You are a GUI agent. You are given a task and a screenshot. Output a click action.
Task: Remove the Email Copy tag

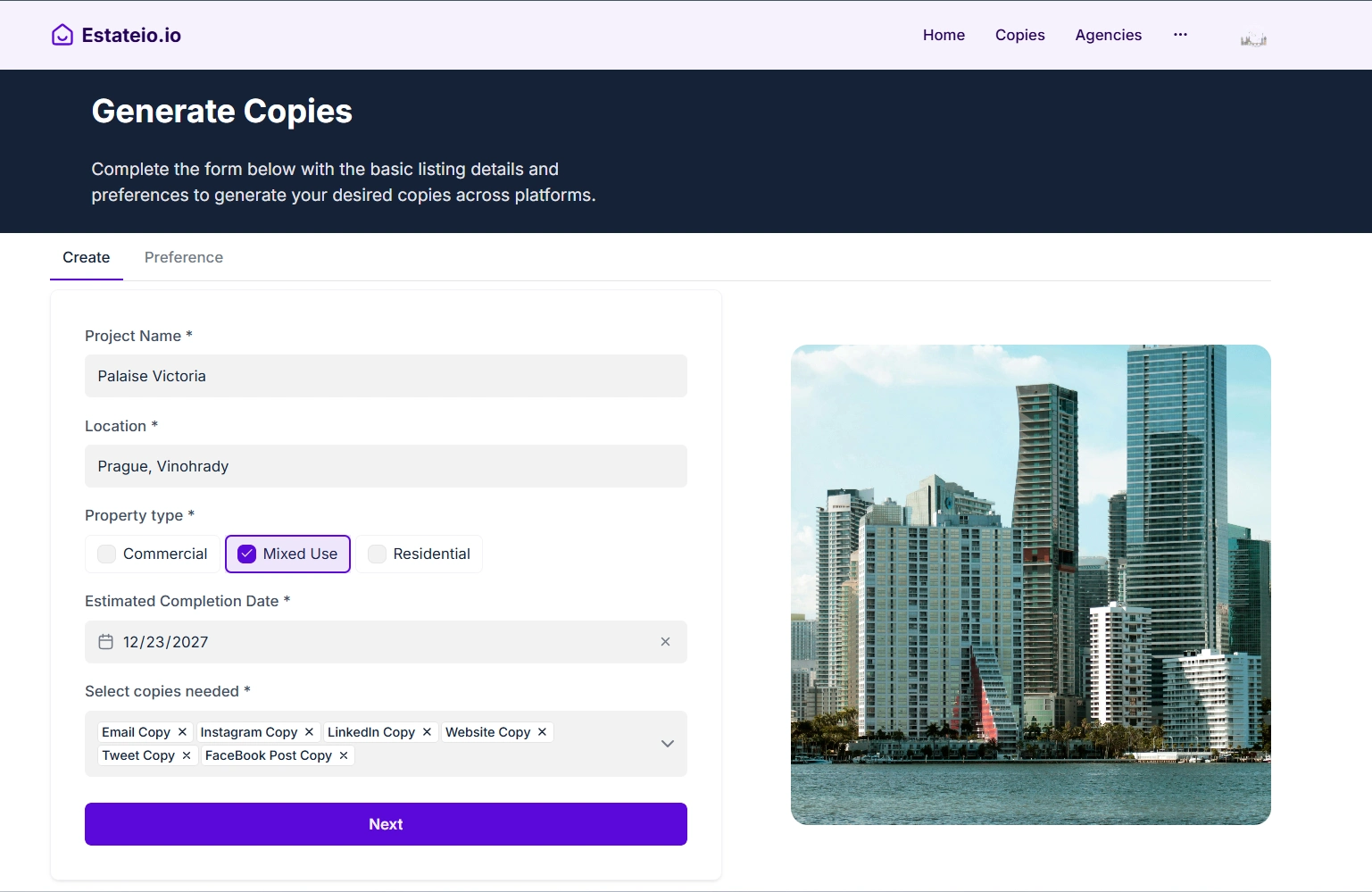pyautogui.click(x=182, y=732)
